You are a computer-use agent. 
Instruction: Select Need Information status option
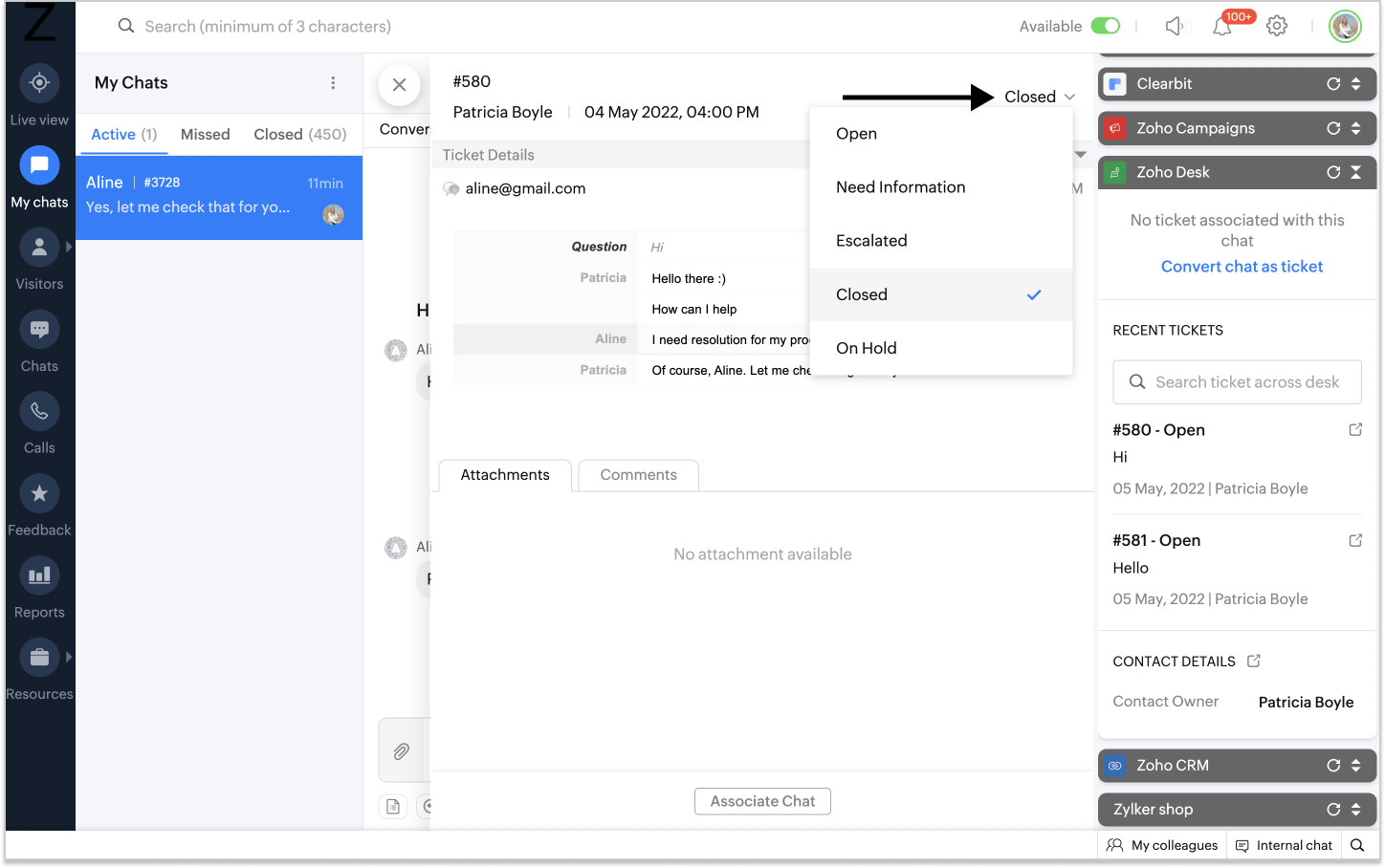click(941, 187)
